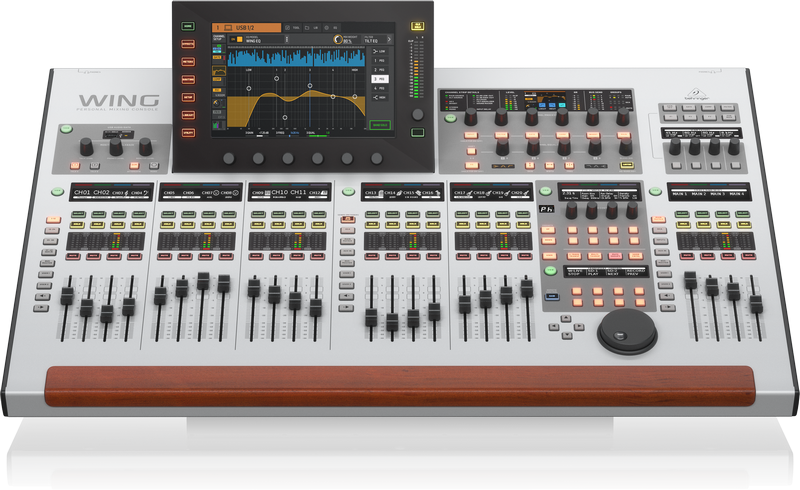The width and height of the screenshot is (800, 490).
Task: Tap the face icon on CH07 scribble strip
Action: pyautogui.click(x=216, y=193)
